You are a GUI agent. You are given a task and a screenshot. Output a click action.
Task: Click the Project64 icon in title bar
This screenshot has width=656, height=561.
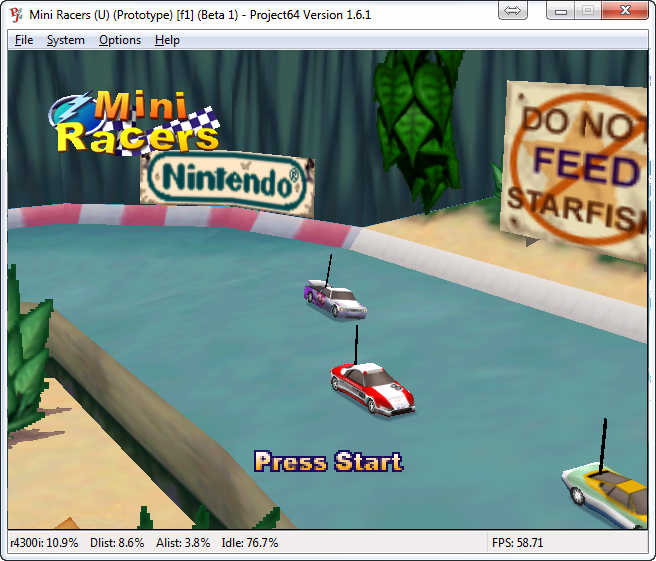pos(16,15)
